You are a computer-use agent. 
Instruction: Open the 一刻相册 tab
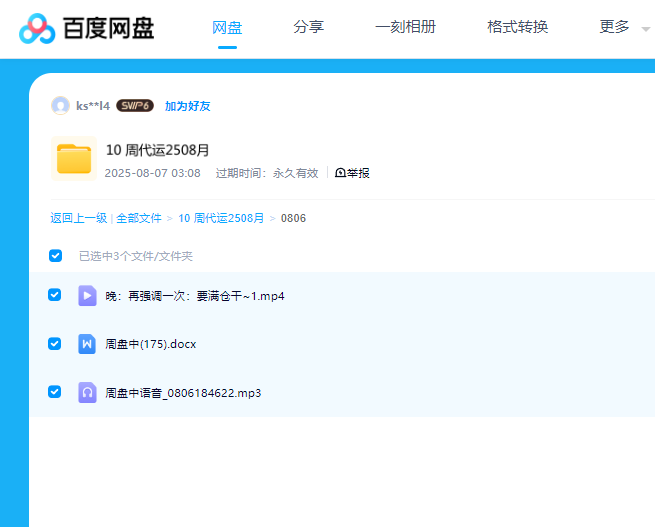coord(405,28)
